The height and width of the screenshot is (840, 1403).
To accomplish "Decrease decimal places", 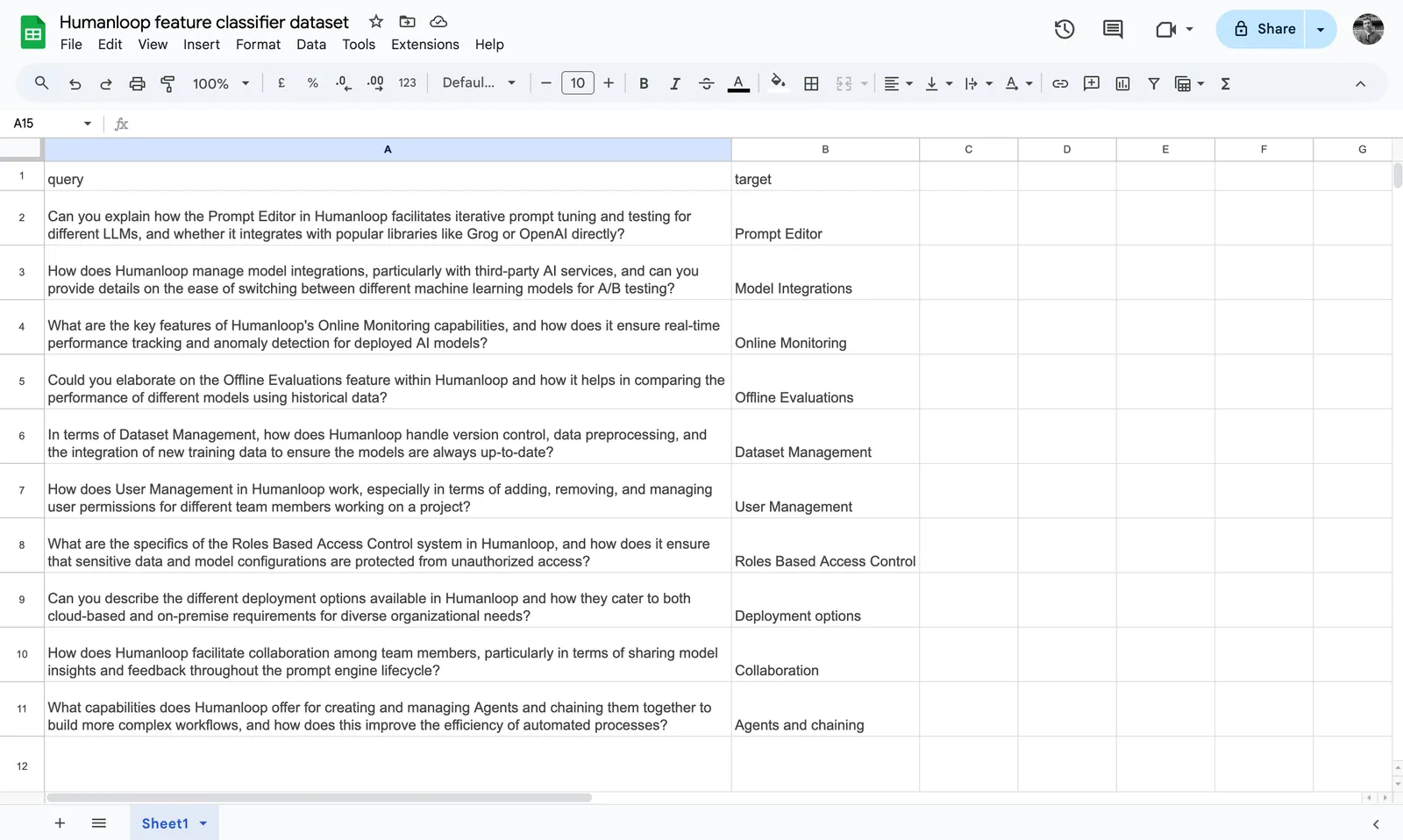I will point(344,83).
